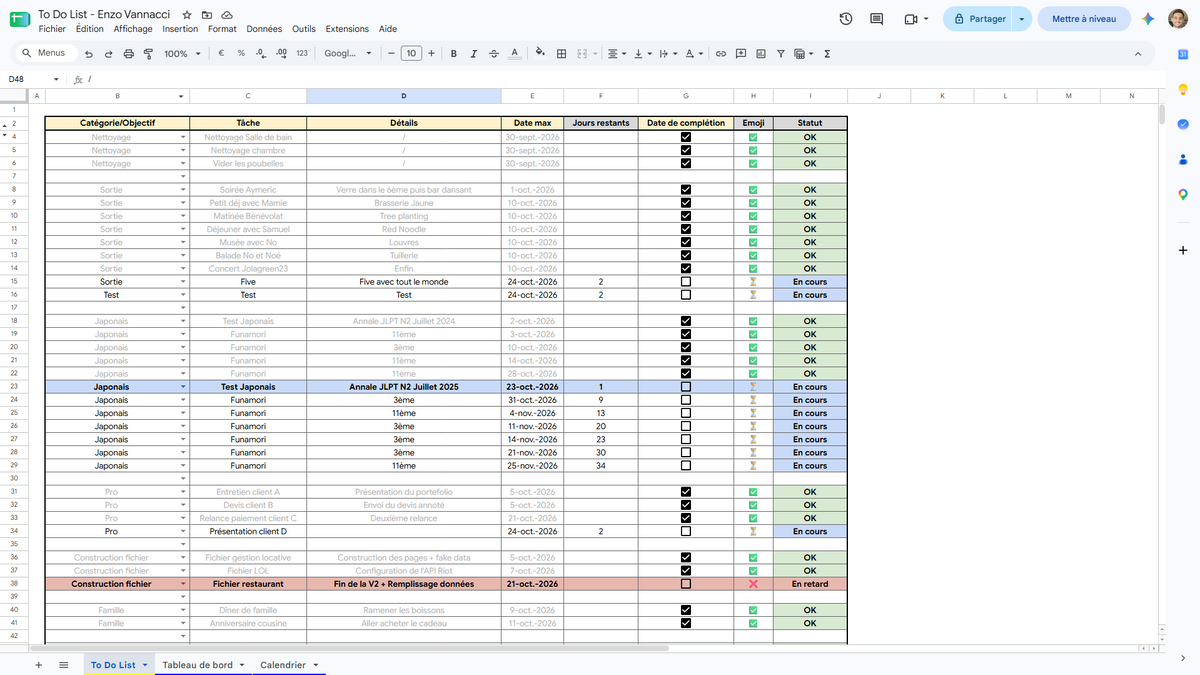
Task: Uncheck completion box for Soirée Aymeric
Action: pyautogui.click(x=686, y=189)
